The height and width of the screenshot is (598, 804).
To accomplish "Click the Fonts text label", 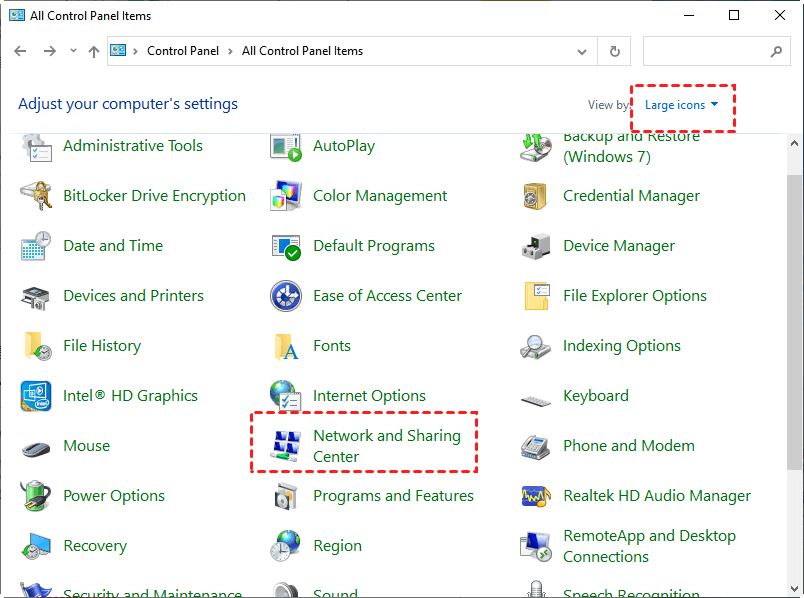I will [x=332, y=346].
